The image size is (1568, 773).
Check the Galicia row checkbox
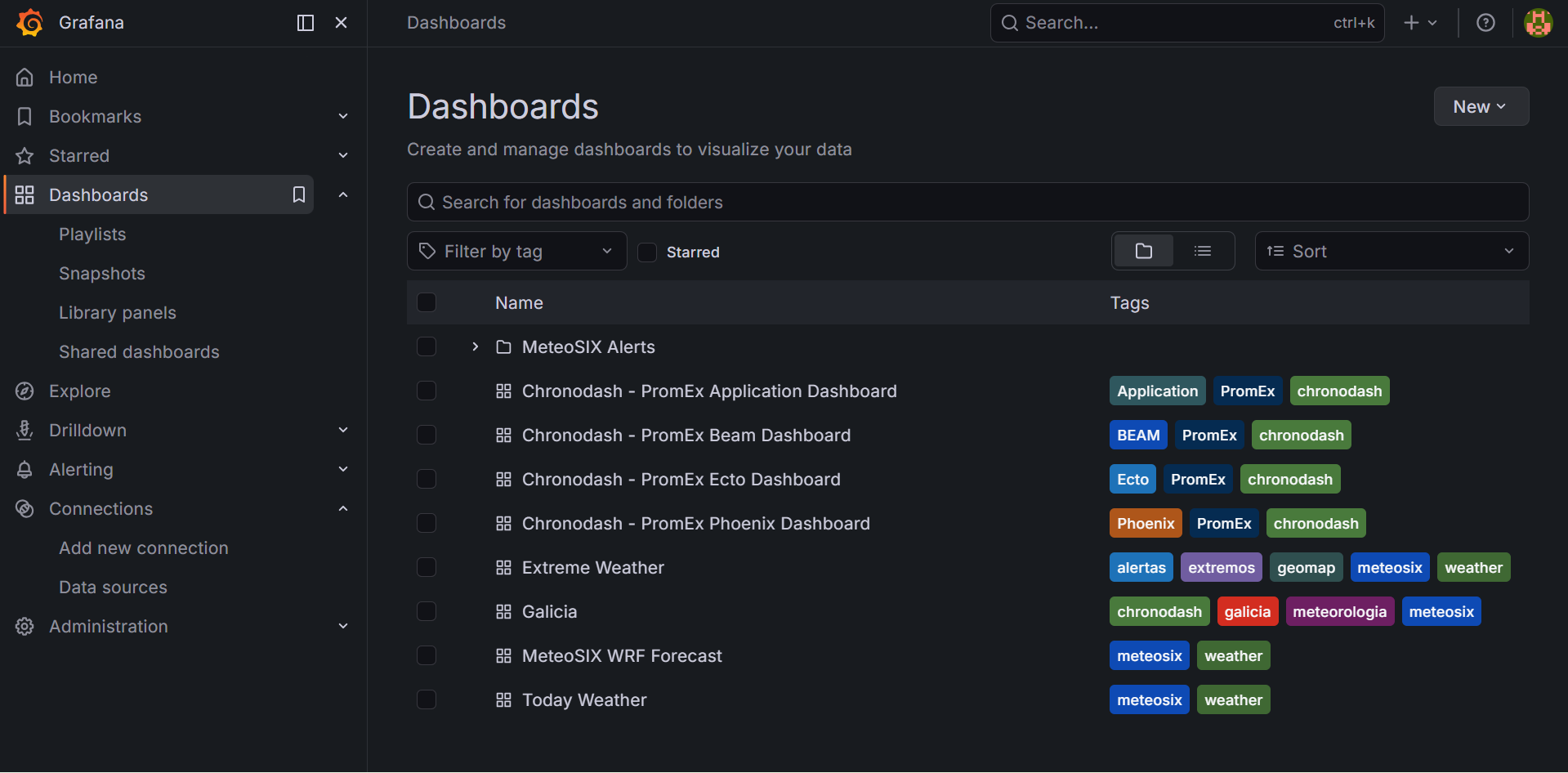427,611
